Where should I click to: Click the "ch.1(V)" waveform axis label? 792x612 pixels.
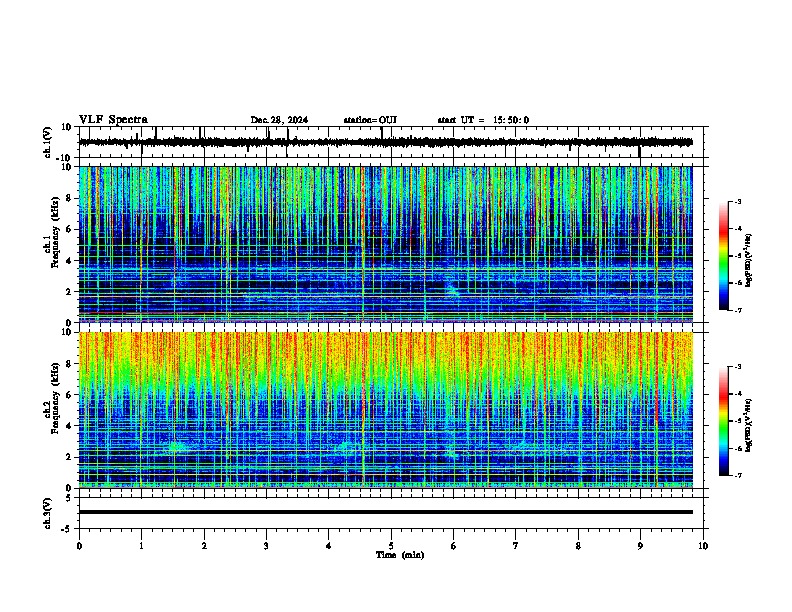coord(48,142)
